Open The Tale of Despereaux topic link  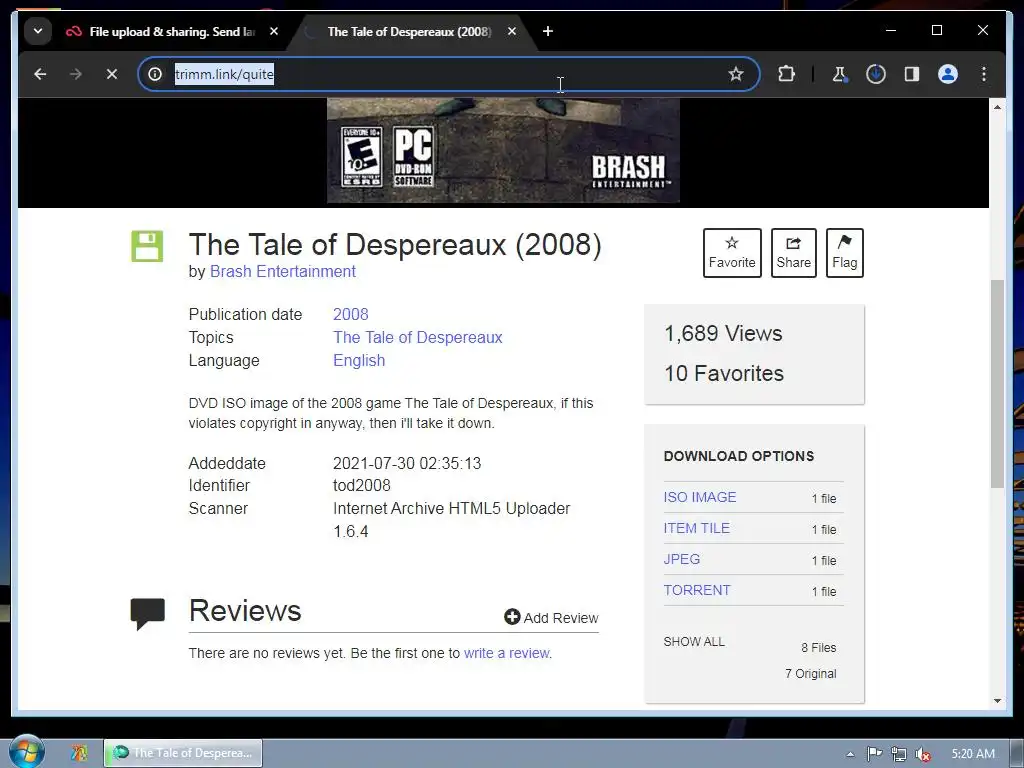pos(417,337)
